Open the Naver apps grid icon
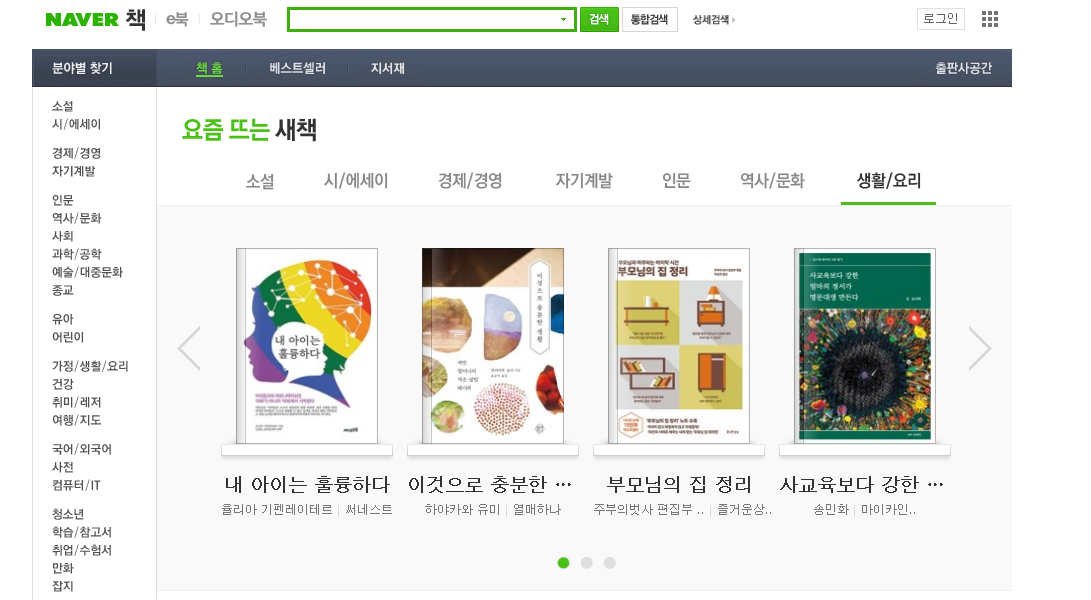 (989, 19)
